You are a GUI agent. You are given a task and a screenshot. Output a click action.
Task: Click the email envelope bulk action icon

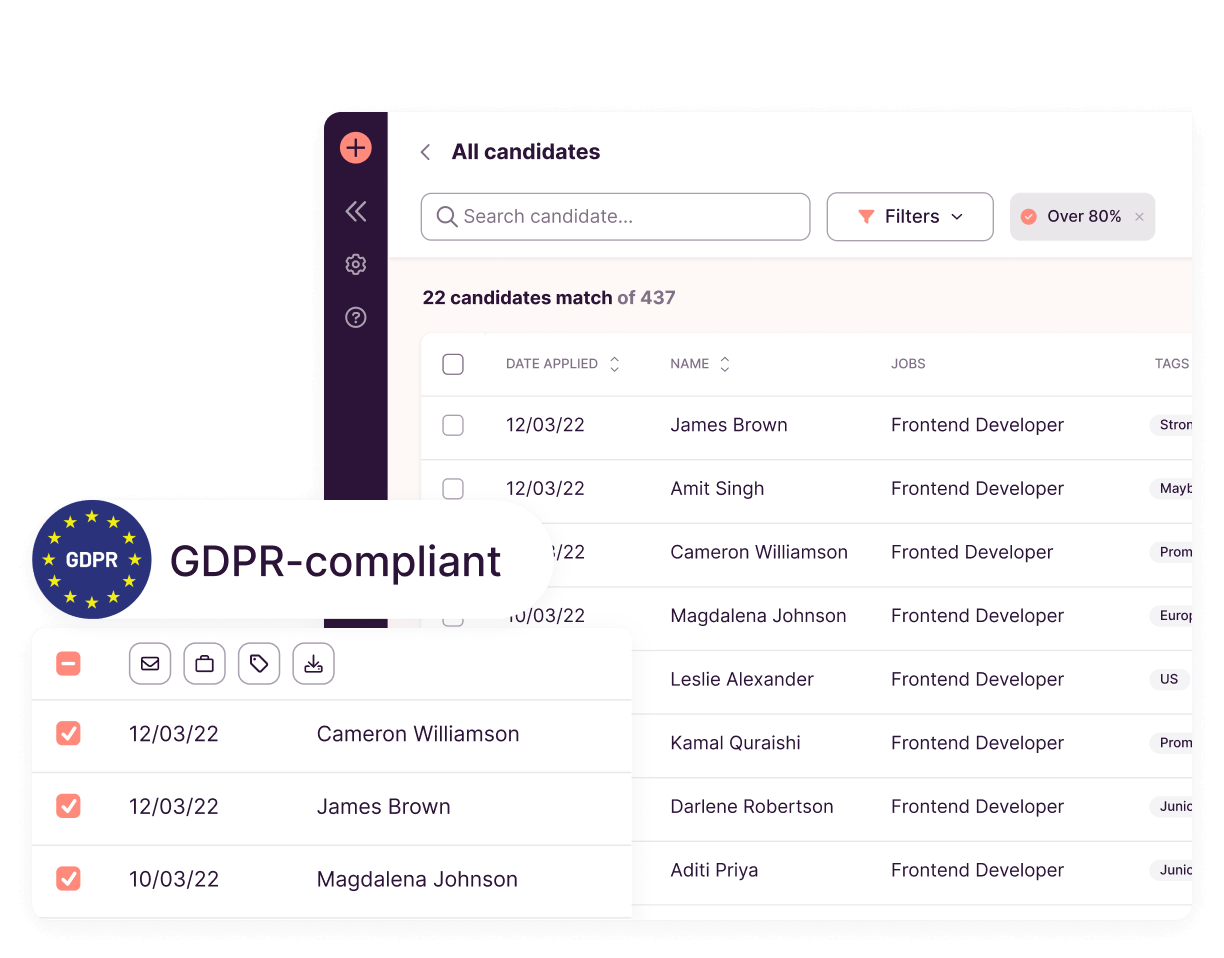click(x=150, y=664)
